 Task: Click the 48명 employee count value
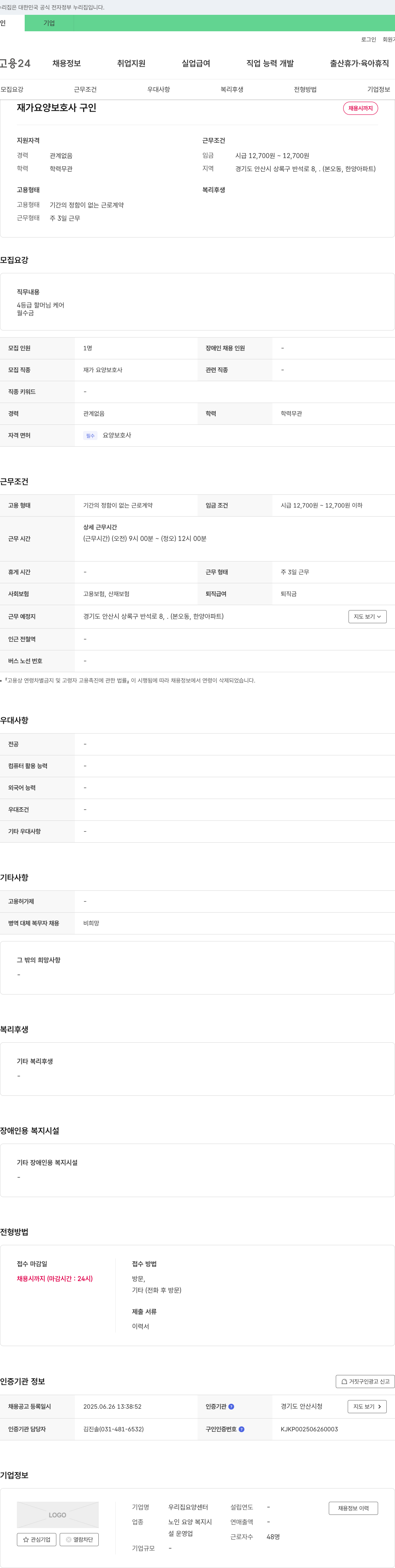(x=273, y=1537)
